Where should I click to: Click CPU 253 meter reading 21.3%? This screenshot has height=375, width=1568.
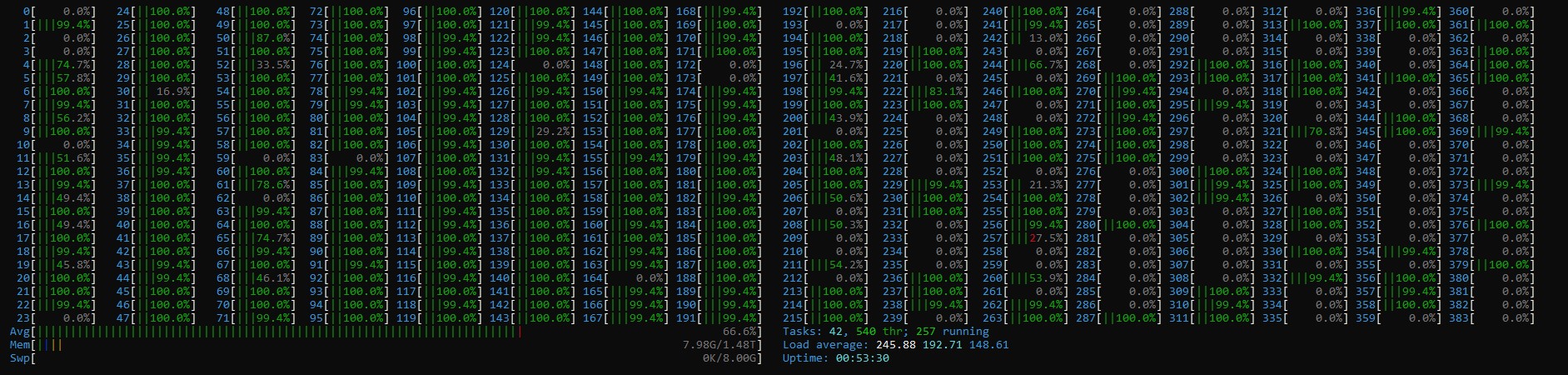(1026, 185)
